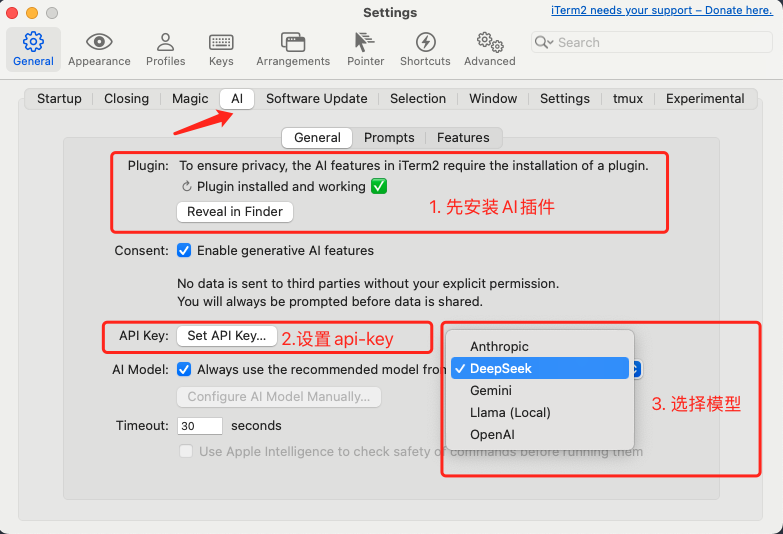Open Pointer cursor icon
The height and width of the screenshot is (534, 783).
[x=365, y=42]
